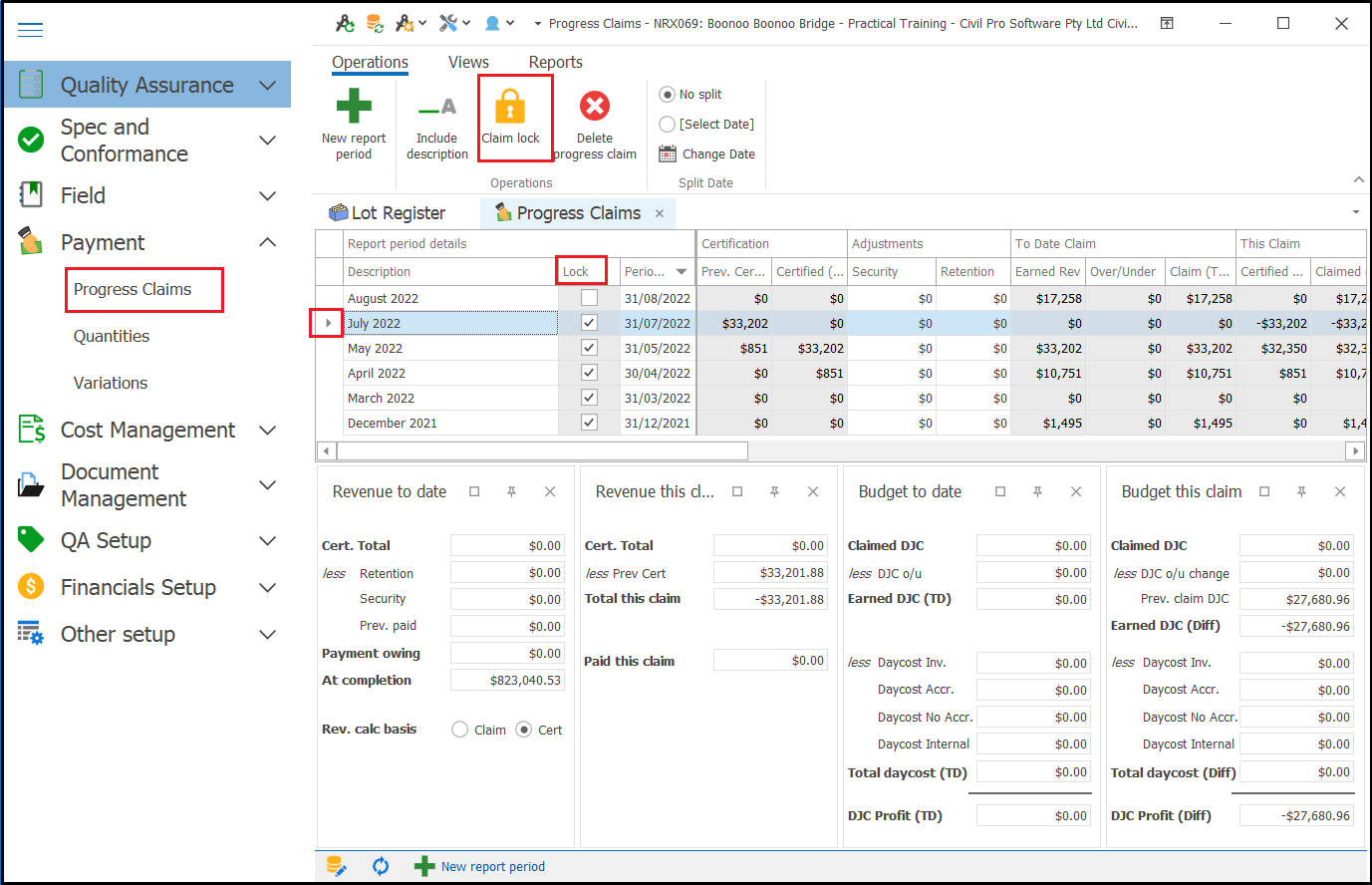Click the Other setup list-gear icon

[31, 633]
